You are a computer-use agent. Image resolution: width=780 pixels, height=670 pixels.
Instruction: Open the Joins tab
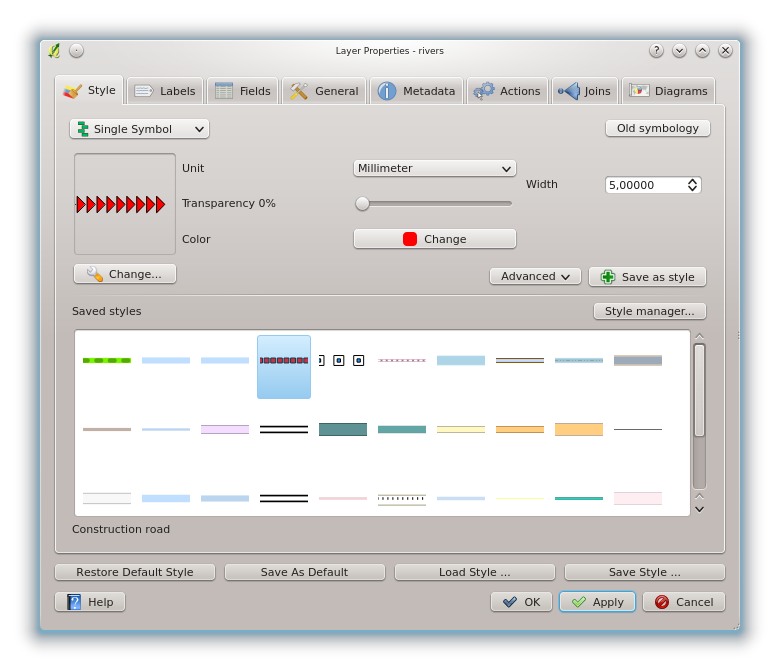pyautogui.click(x=584, y=91)
